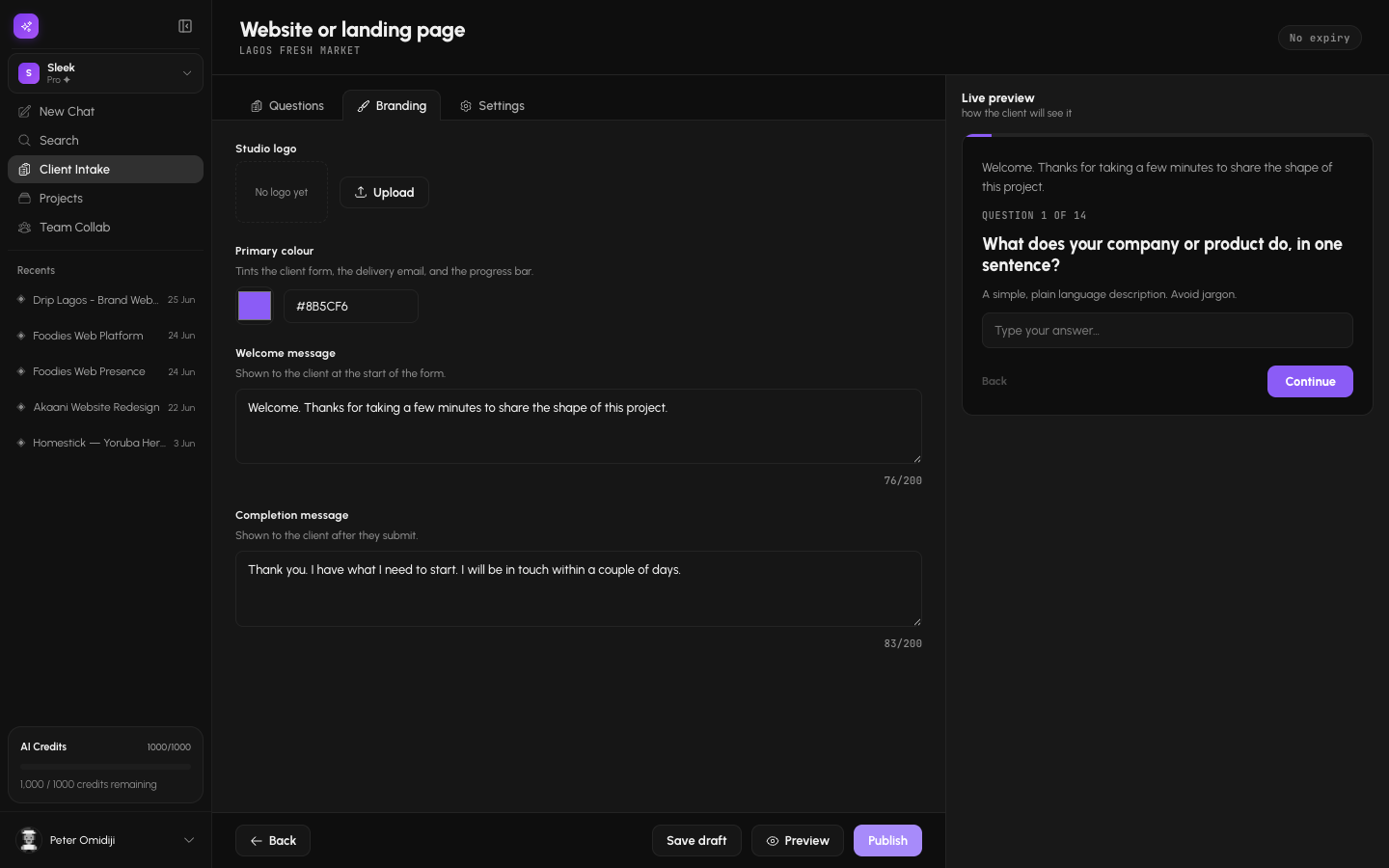The image size is (1389, 868).
Task: Save draft of the form
Action: pyautogui.click(x=696, y=841)
